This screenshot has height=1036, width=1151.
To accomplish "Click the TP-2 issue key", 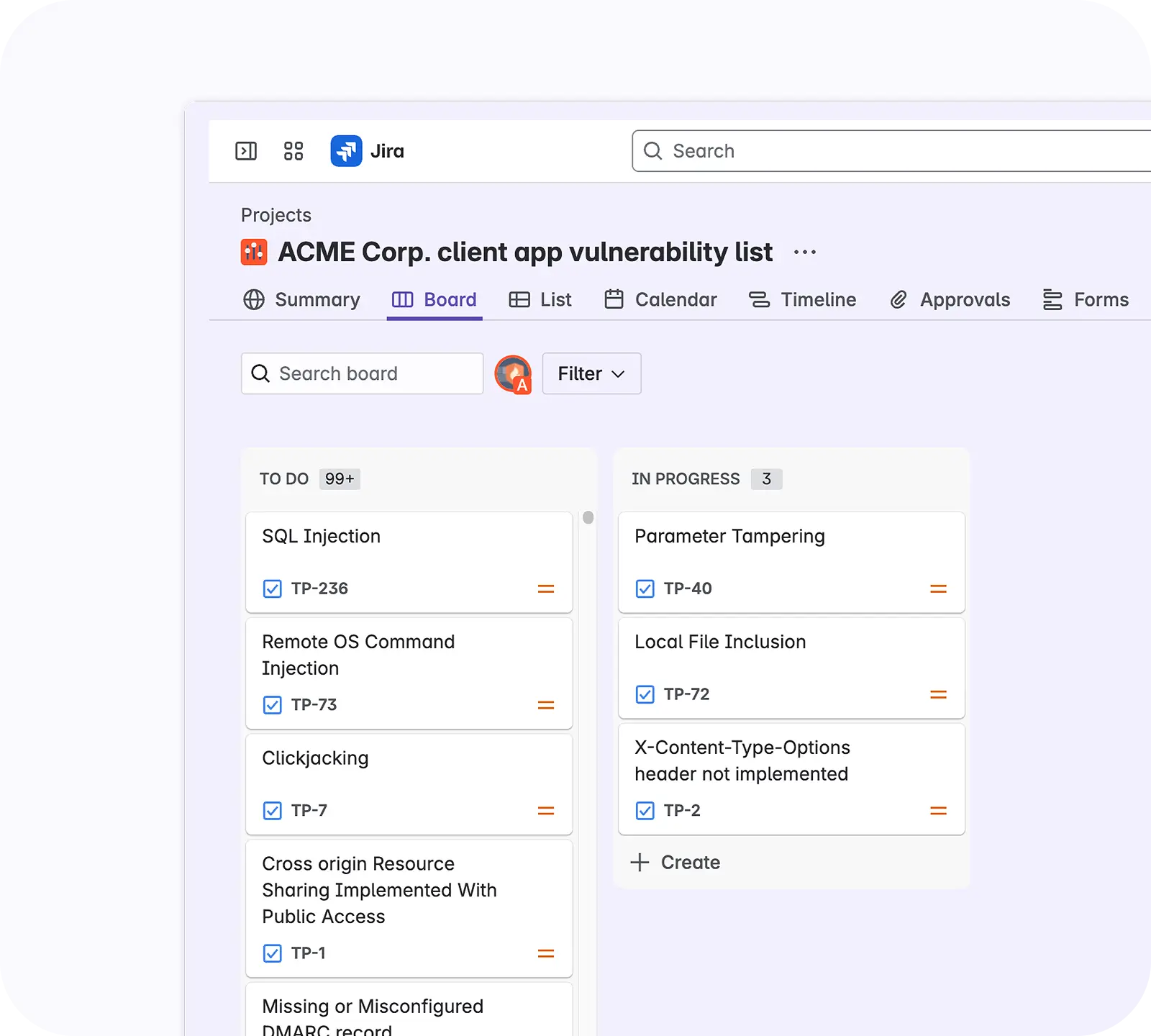I will click(x=682, y=811).
